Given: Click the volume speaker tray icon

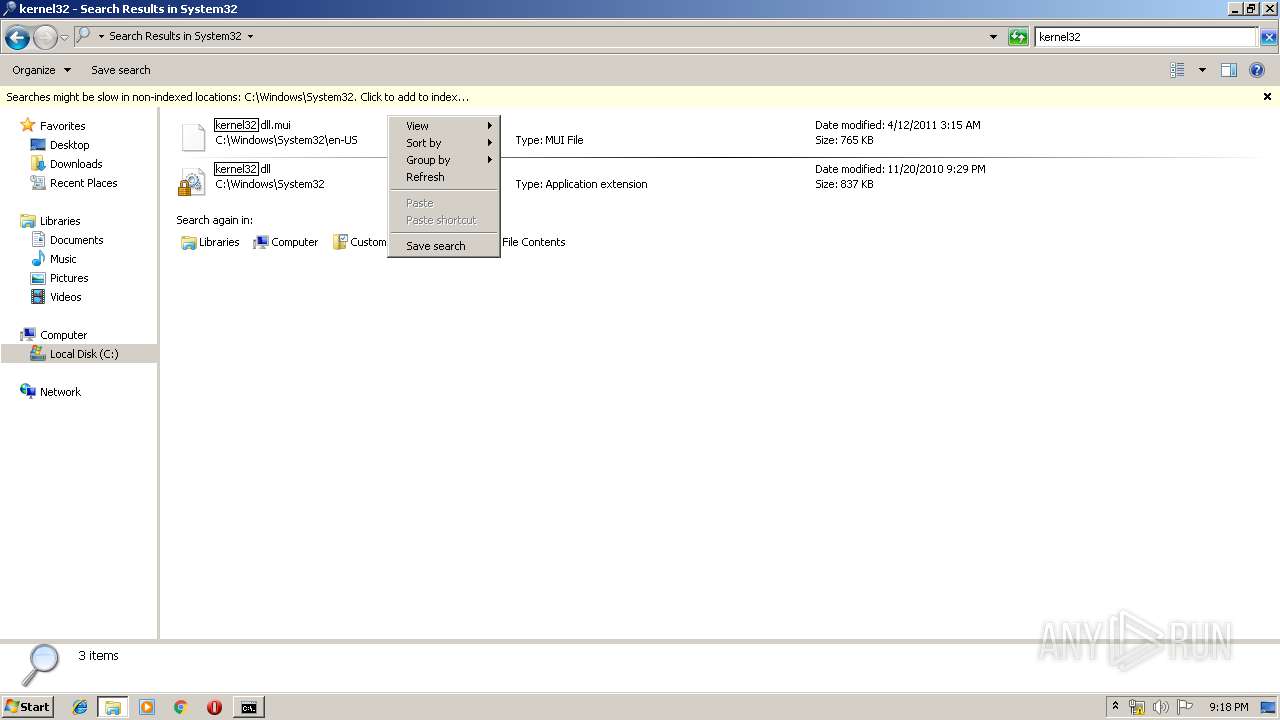Looking at the screenshot, I should pyautogui.click(x=1161, y=707).
